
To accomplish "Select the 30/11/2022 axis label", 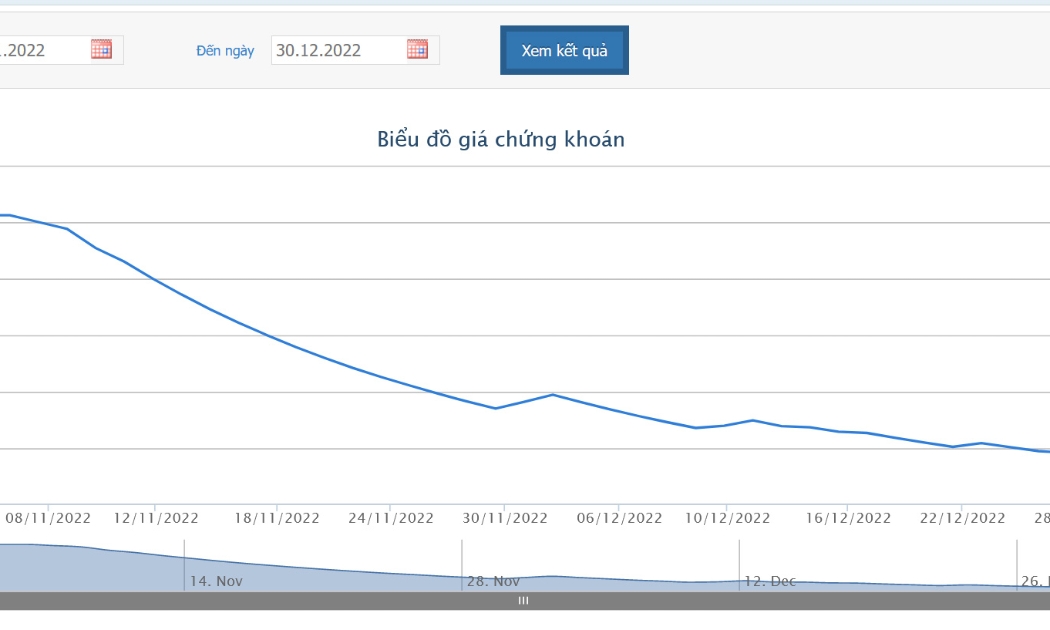I will pos(505,518).
